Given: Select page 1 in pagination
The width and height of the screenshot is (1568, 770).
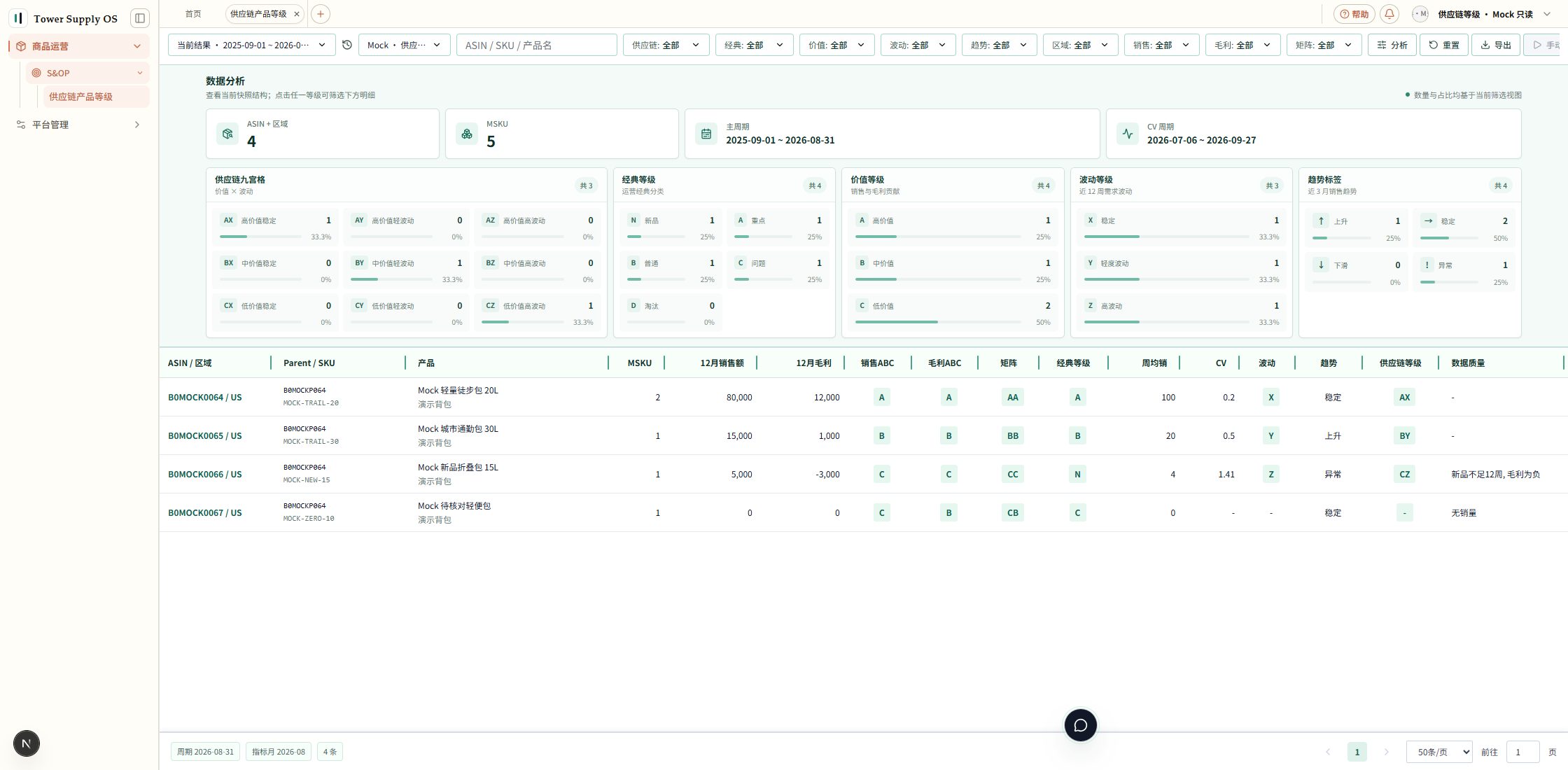Looking at the screenshot, I should tap(1357, 752).
